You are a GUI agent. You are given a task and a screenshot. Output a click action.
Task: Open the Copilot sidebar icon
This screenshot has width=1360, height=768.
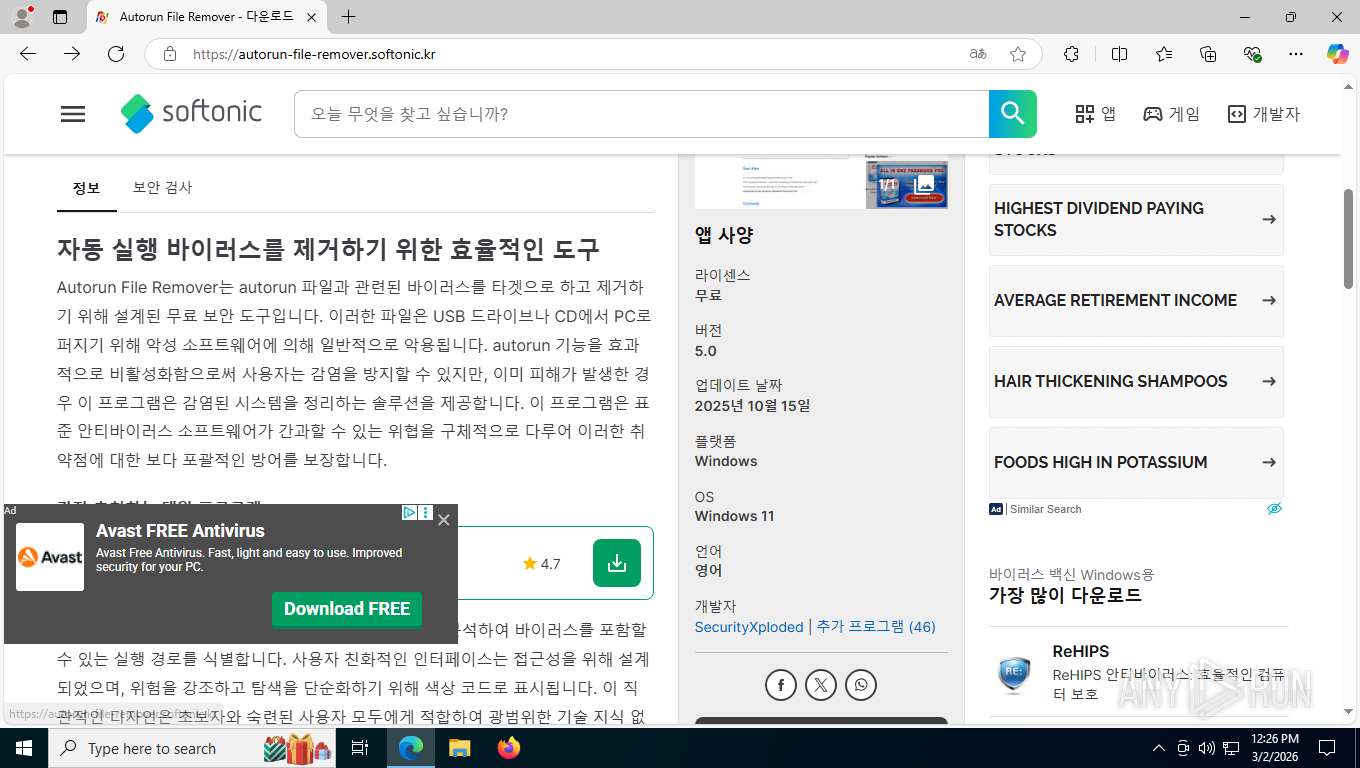point(1338,54)
